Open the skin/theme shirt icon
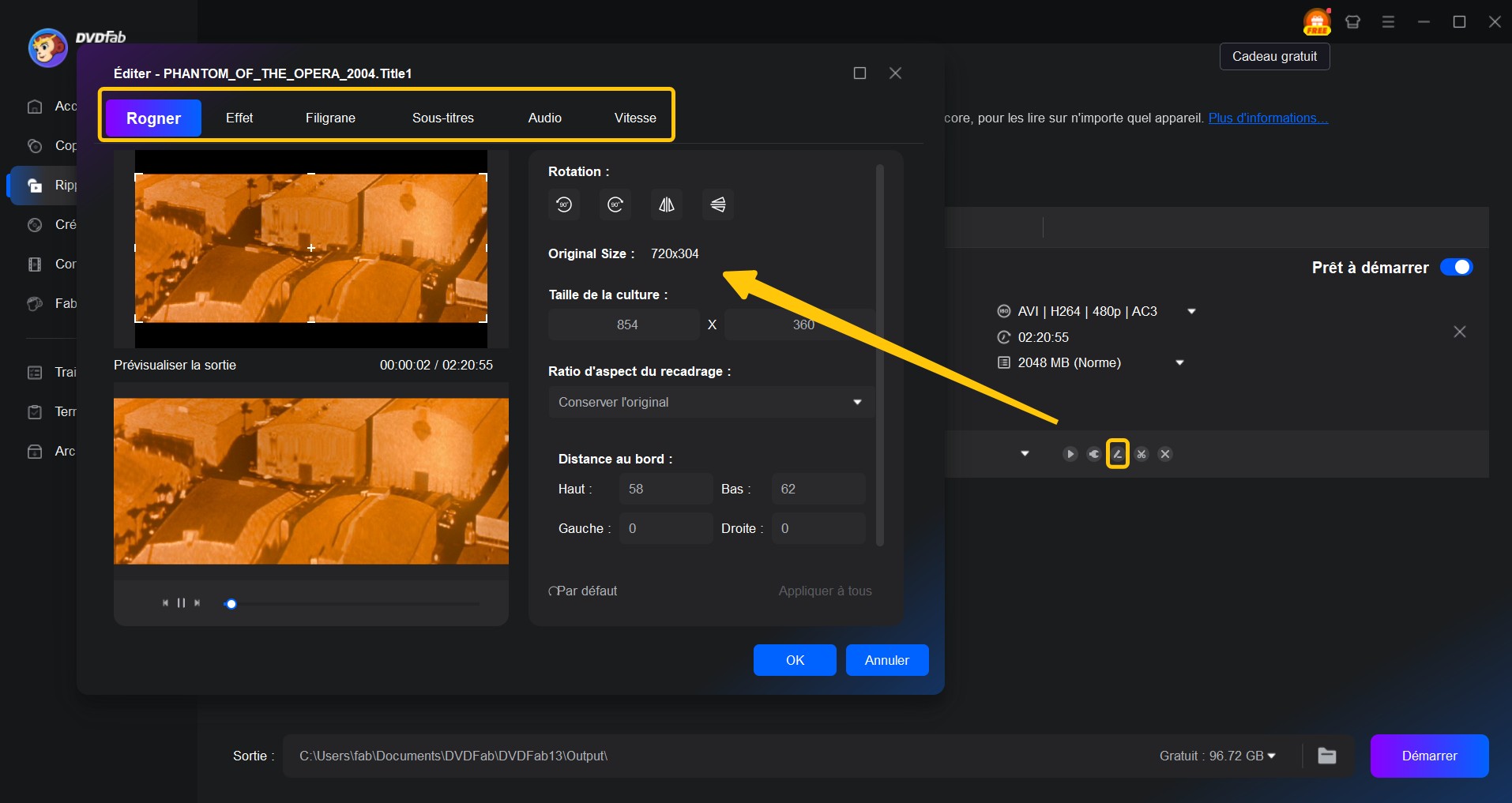The height and width of the screenshot is (803, 1512). tap(1352, 22)
